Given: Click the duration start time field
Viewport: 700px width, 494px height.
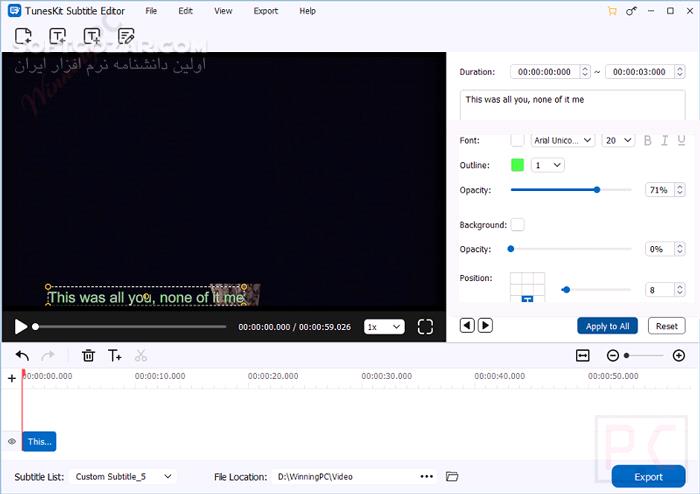Looking at the screenshot, I should coord(544,72).
